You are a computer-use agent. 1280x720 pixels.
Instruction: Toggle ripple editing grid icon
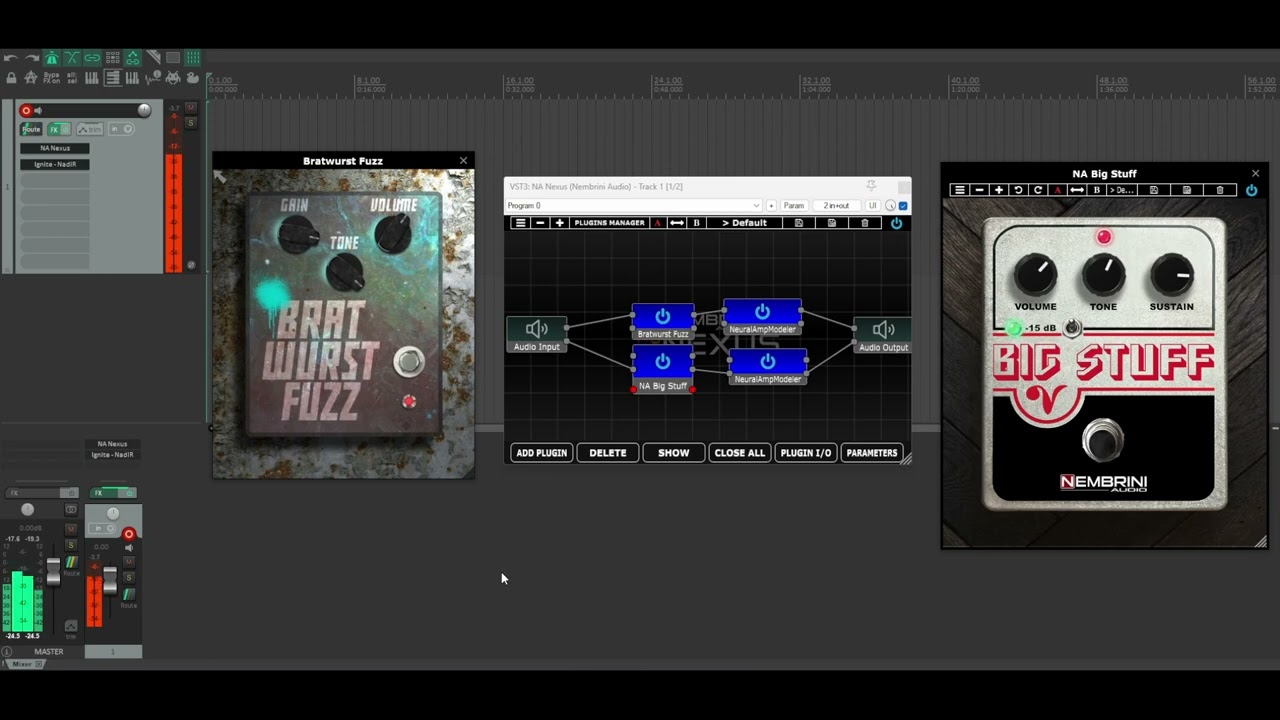tap(113, 58)
